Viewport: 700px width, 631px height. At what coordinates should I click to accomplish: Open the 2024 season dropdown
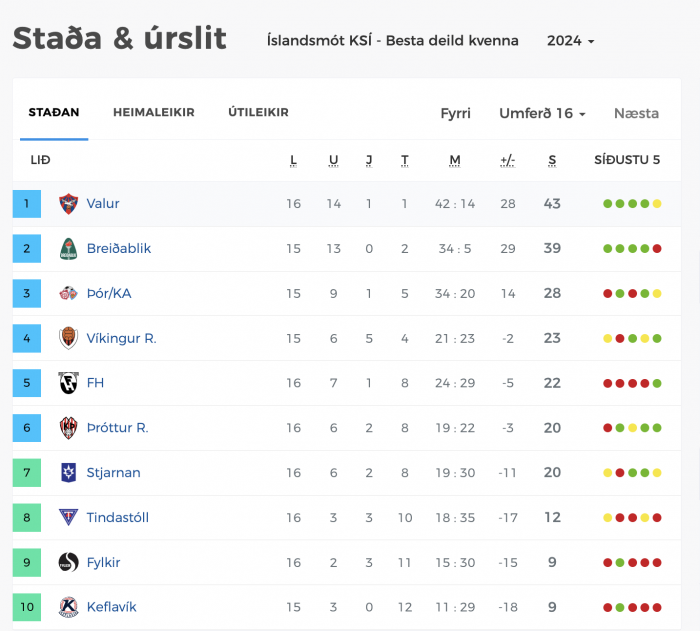point(571,41)
